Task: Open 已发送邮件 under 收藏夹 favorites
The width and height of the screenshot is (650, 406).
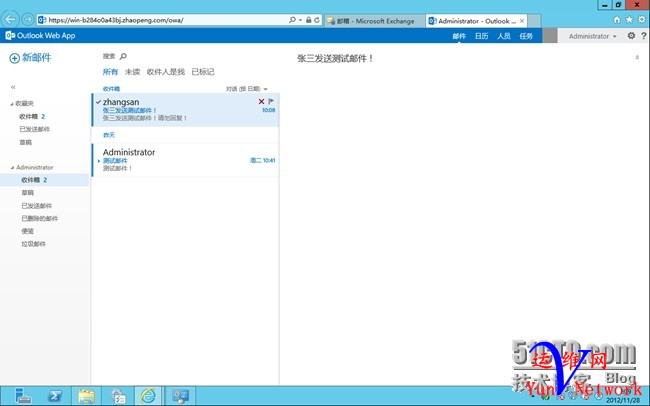Action: (34, 129)
